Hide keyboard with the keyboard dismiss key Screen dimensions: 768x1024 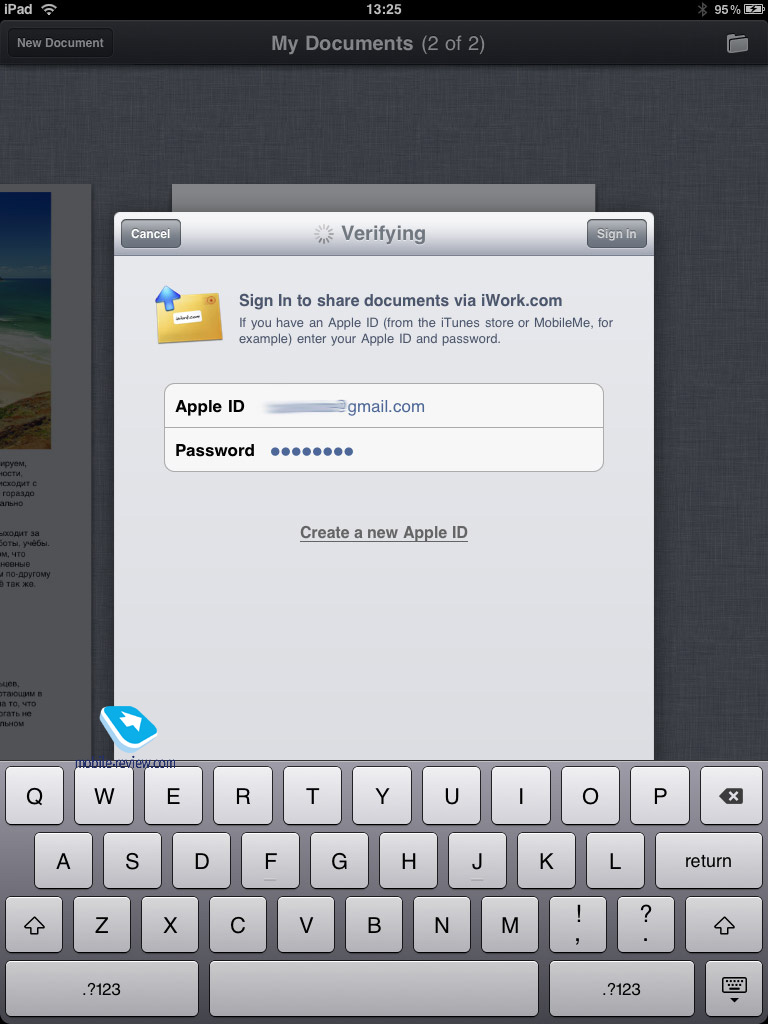click(734, 989)
